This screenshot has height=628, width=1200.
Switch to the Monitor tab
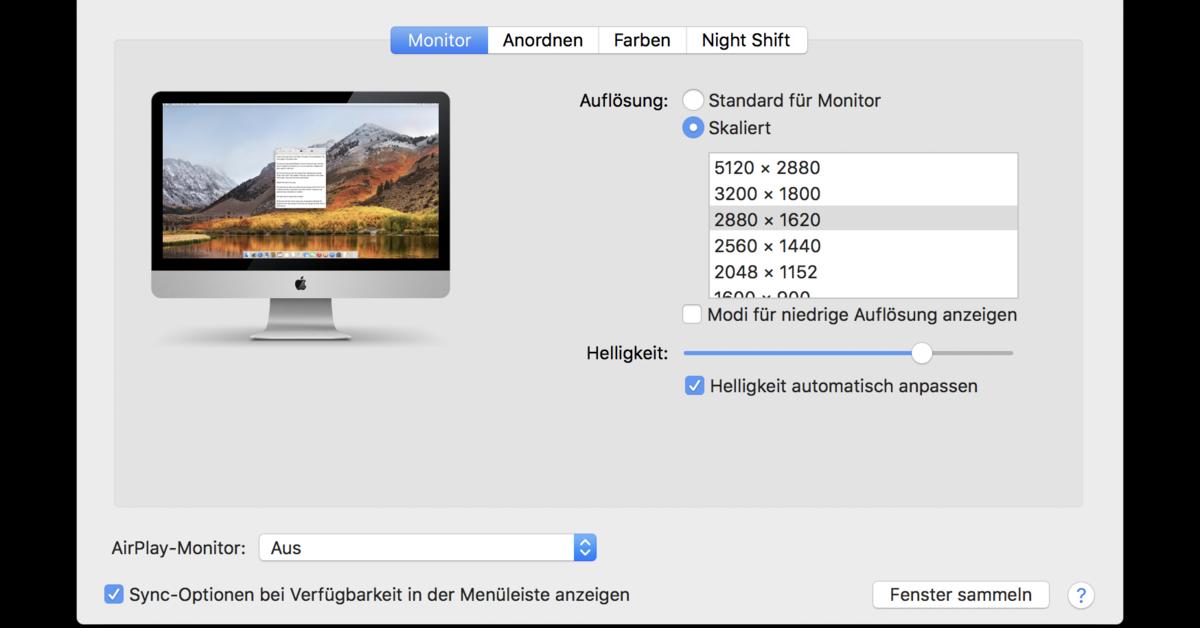click(439, 40)
